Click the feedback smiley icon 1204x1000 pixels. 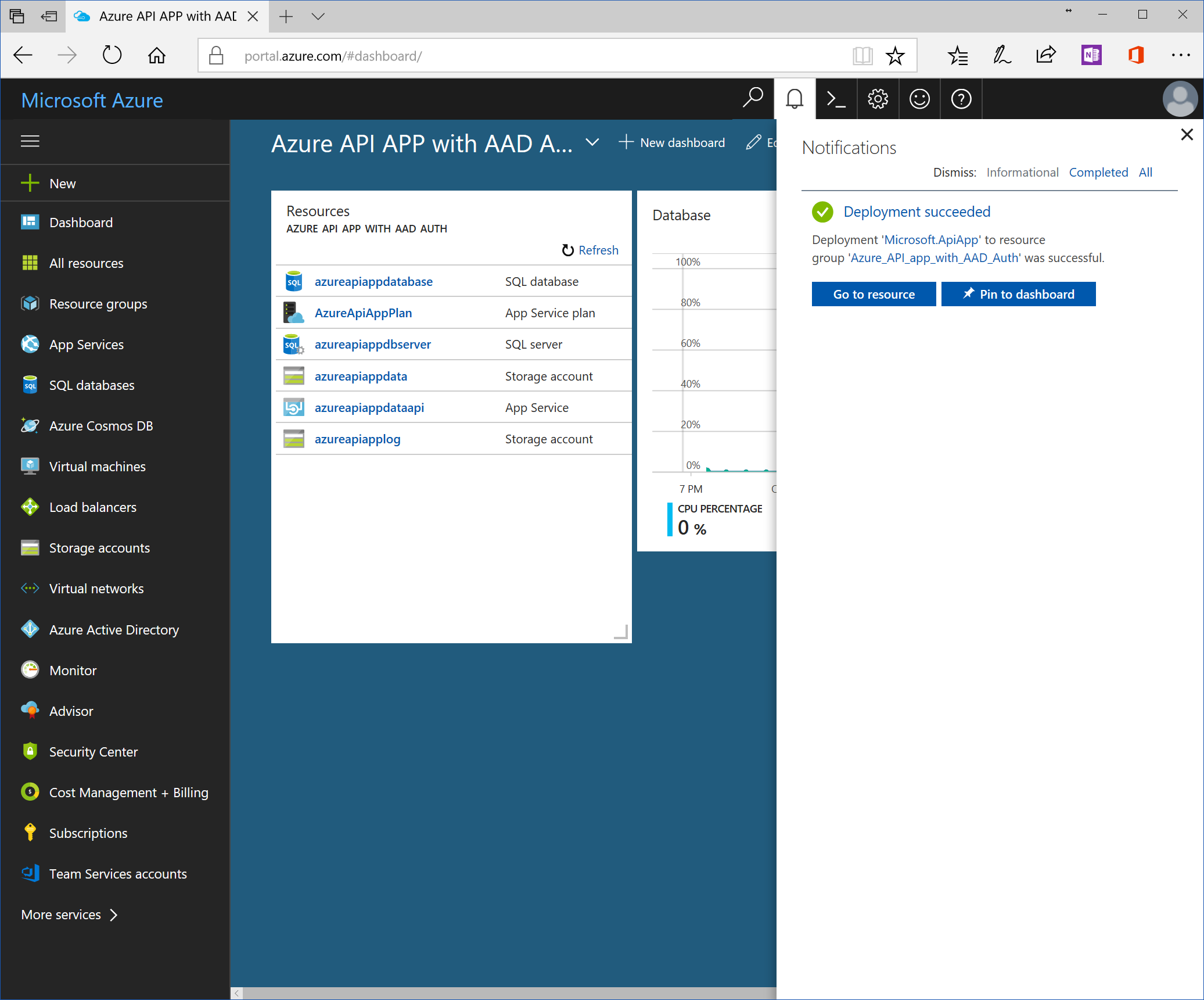919,99
